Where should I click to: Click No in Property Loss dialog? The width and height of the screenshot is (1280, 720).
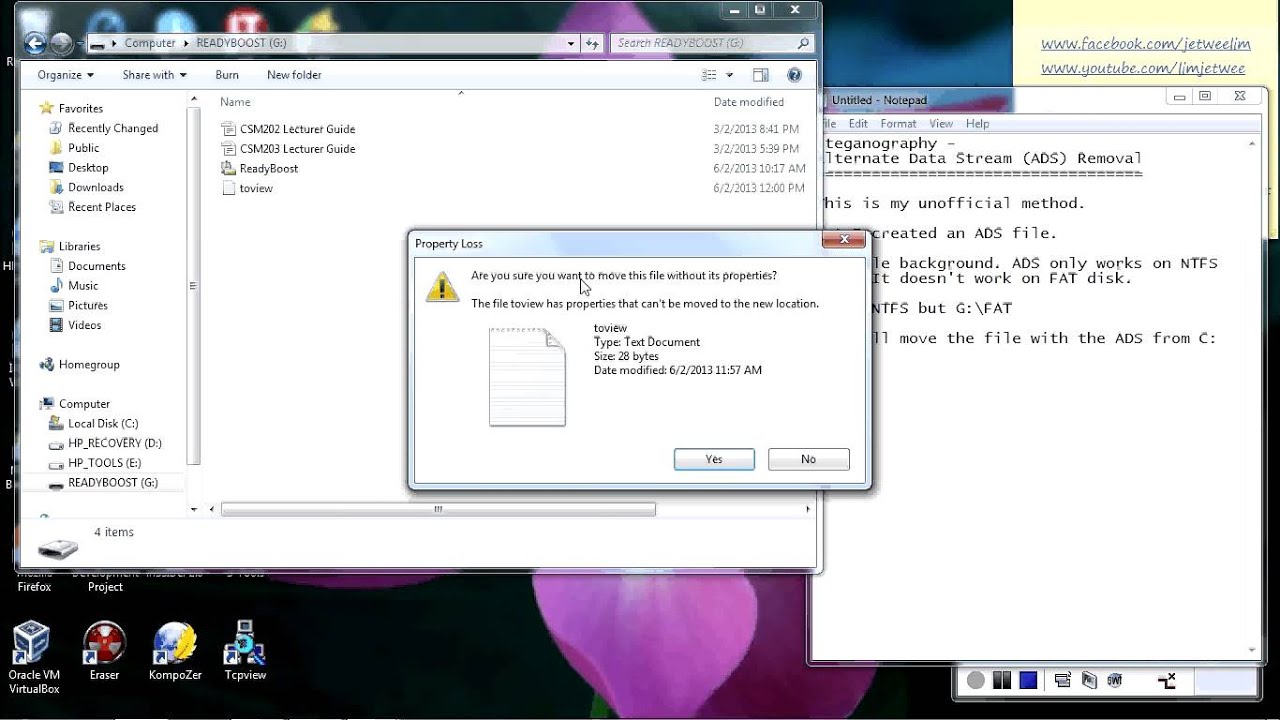808,459
